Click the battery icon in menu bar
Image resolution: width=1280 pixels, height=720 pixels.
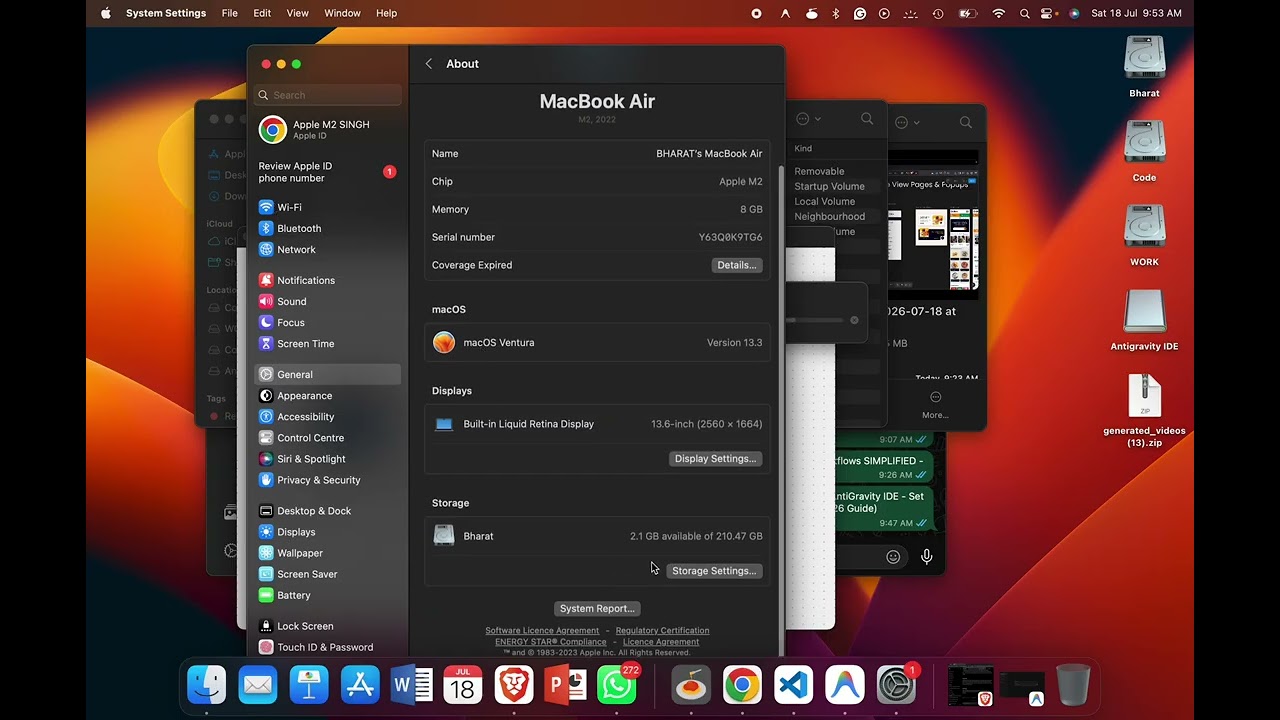[x=967, y=13]
